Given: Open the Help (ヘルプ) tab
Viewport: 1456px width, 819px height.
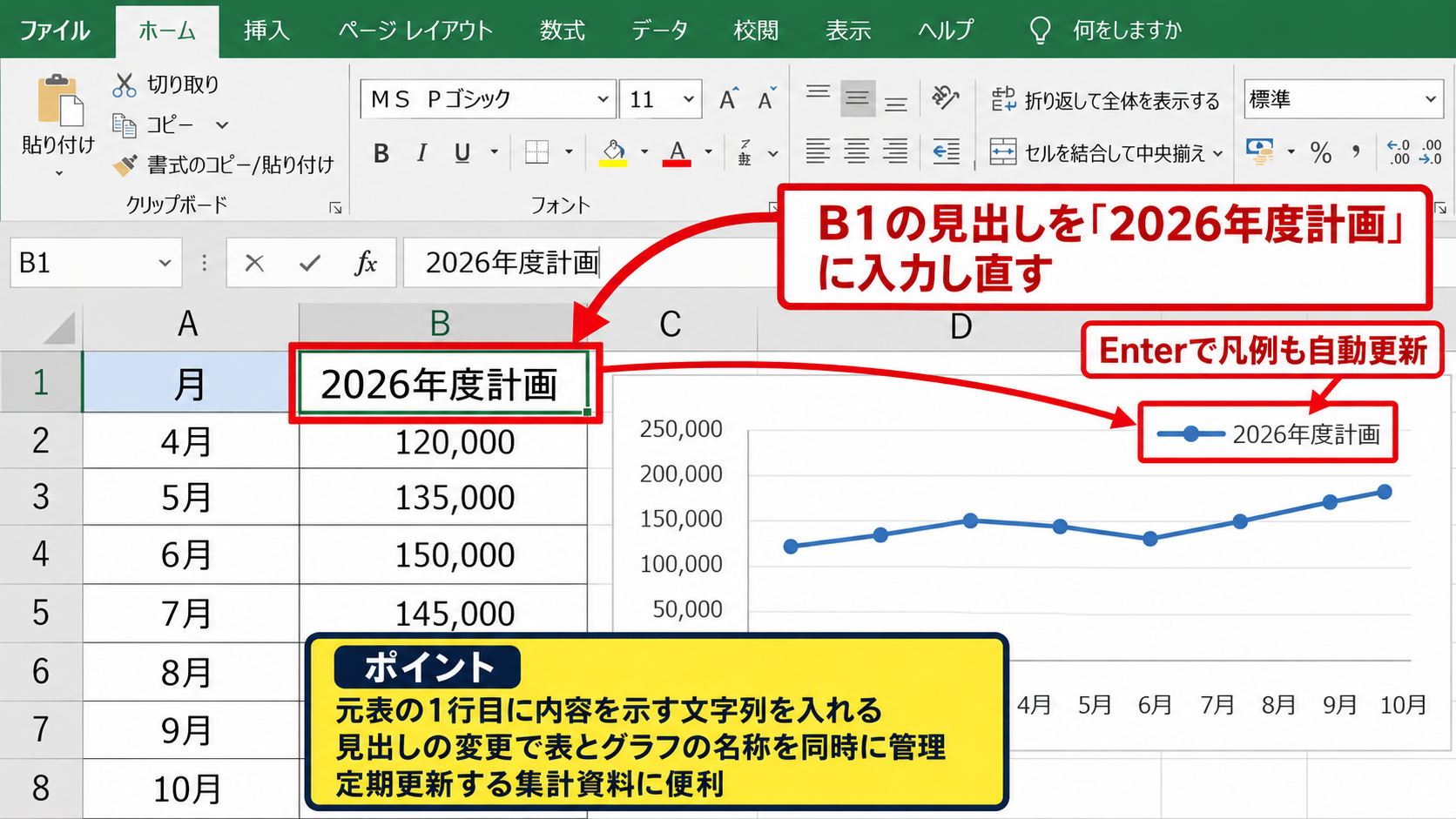Looking at the screenshot, I should click(946, 30).
